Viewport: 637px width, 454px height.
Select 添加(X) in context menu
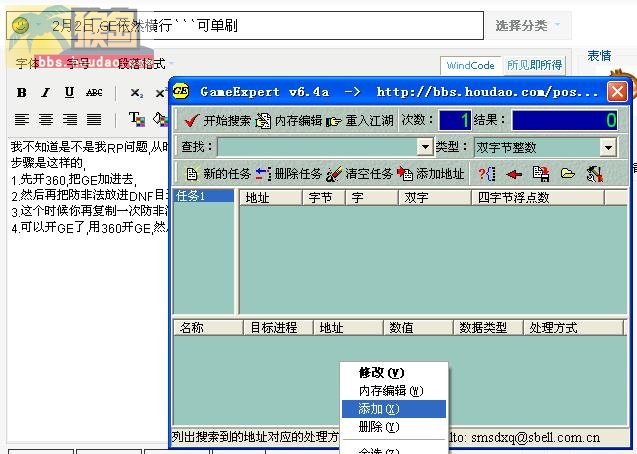[x=394, y=409]
